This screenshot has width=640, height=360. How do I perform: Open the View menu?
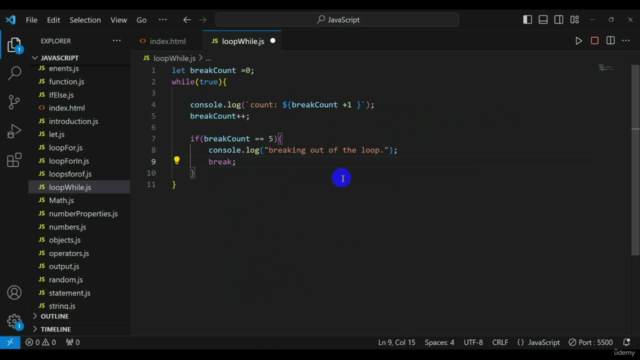tap(118, 20)
